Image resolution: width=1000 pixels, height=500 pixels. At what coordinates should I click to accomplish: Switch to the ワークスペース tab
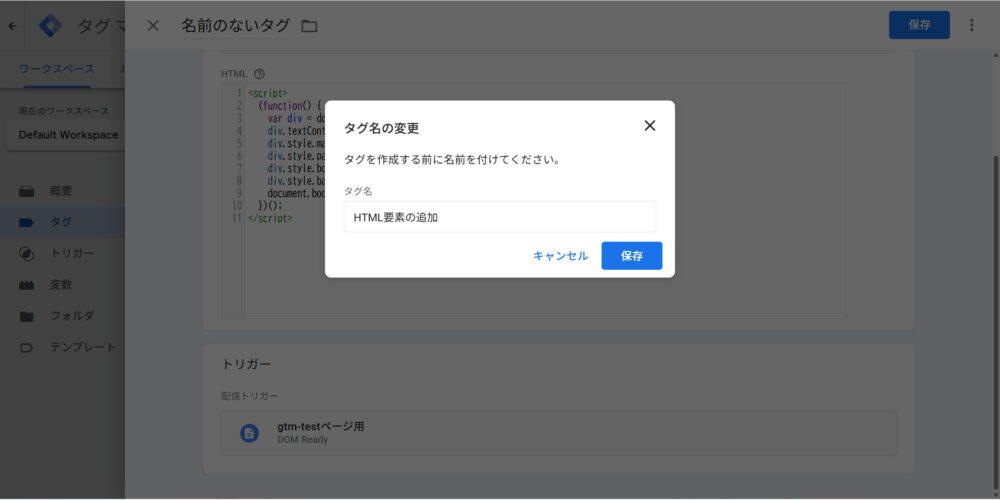tap(57, 69)
